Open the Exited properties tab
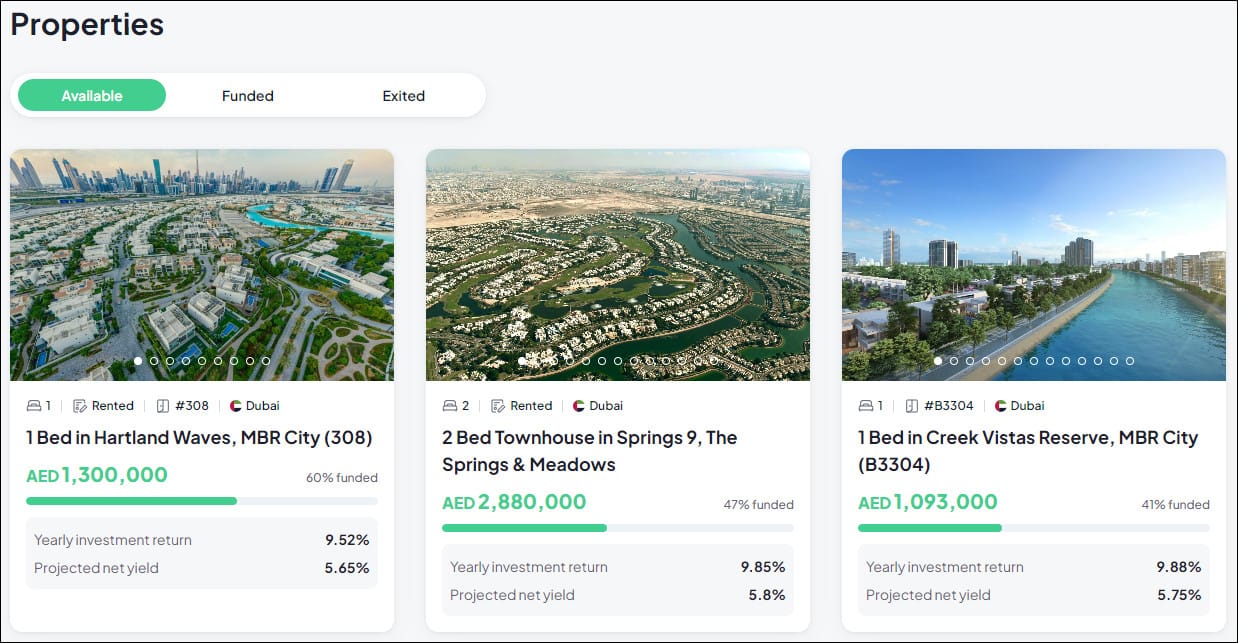Viewport: 1238px width, 643px height. 404,96
